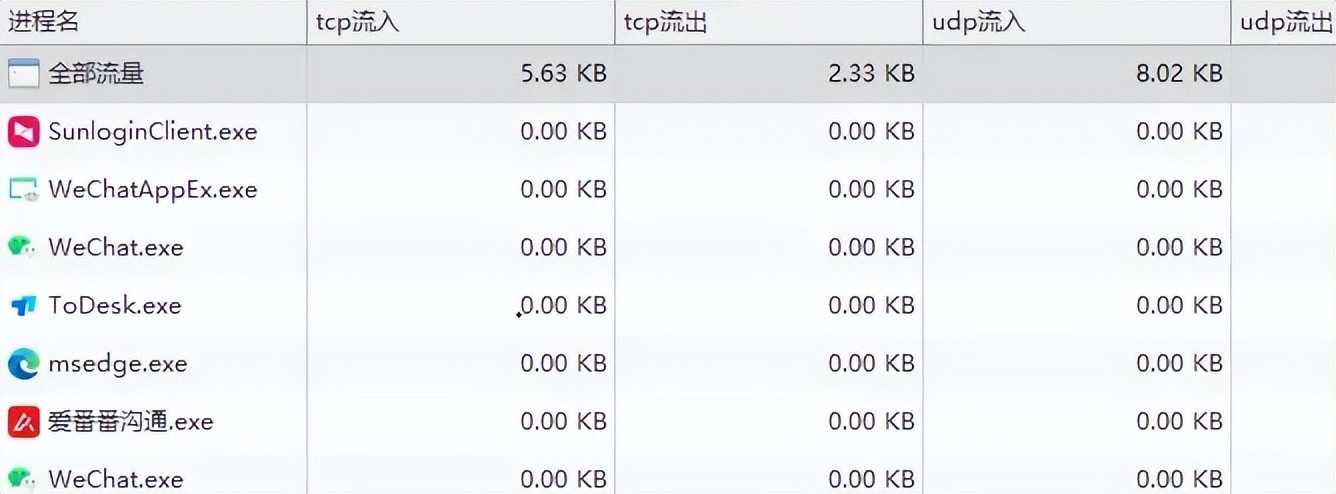The height and width of the screenshot is (494, 1336).
Task: Select the msedge.exe process name
Action: [x=118, y=364]
